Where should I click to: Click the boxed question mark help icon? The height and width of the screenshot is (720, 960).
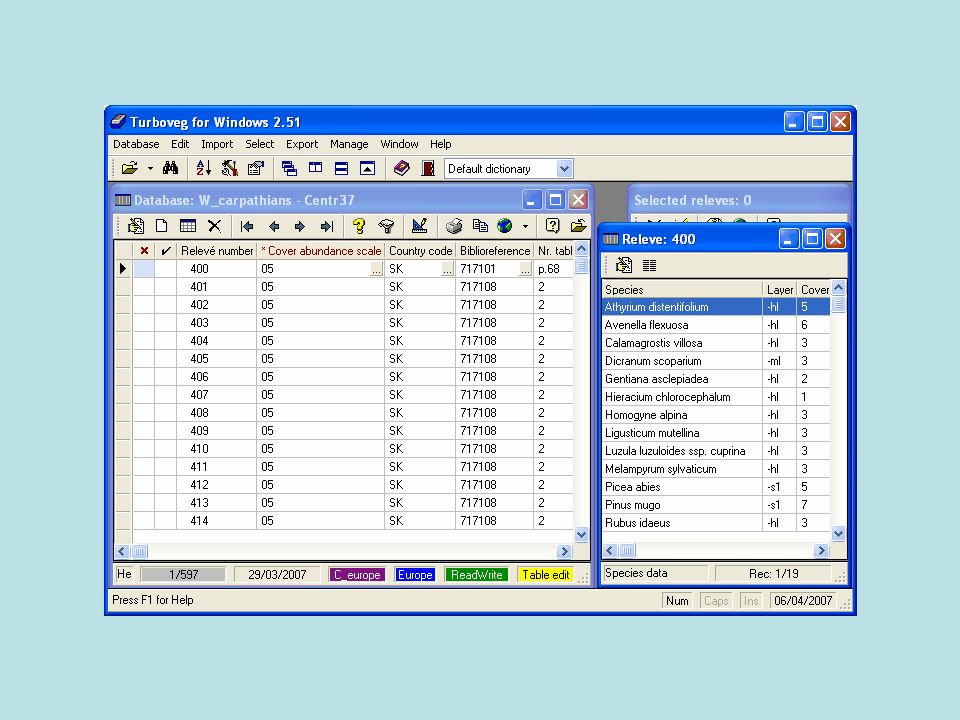[552, 227]
